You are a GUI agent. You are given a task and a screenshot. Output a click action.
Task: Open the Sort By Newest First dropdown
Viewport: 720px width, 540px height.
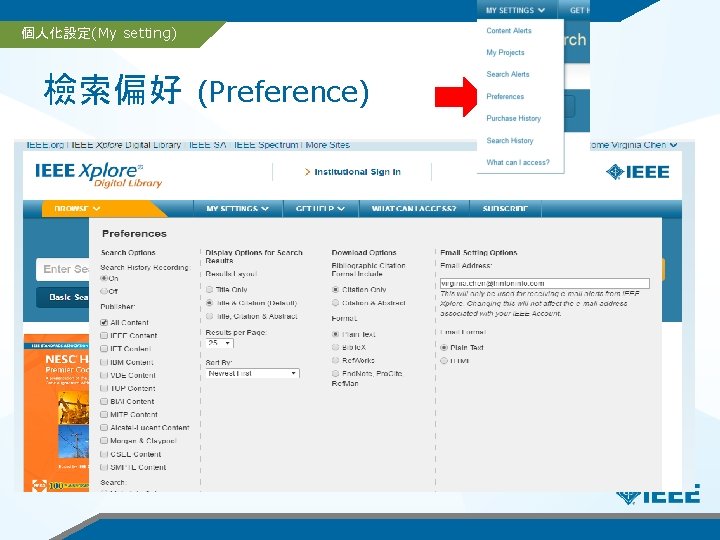[x=253, y=373]
